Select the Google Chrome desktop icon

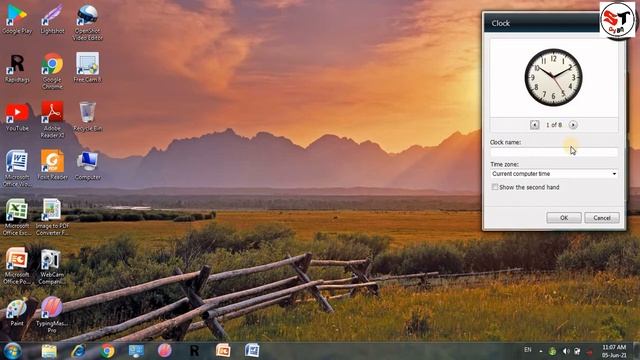[52, 71]
